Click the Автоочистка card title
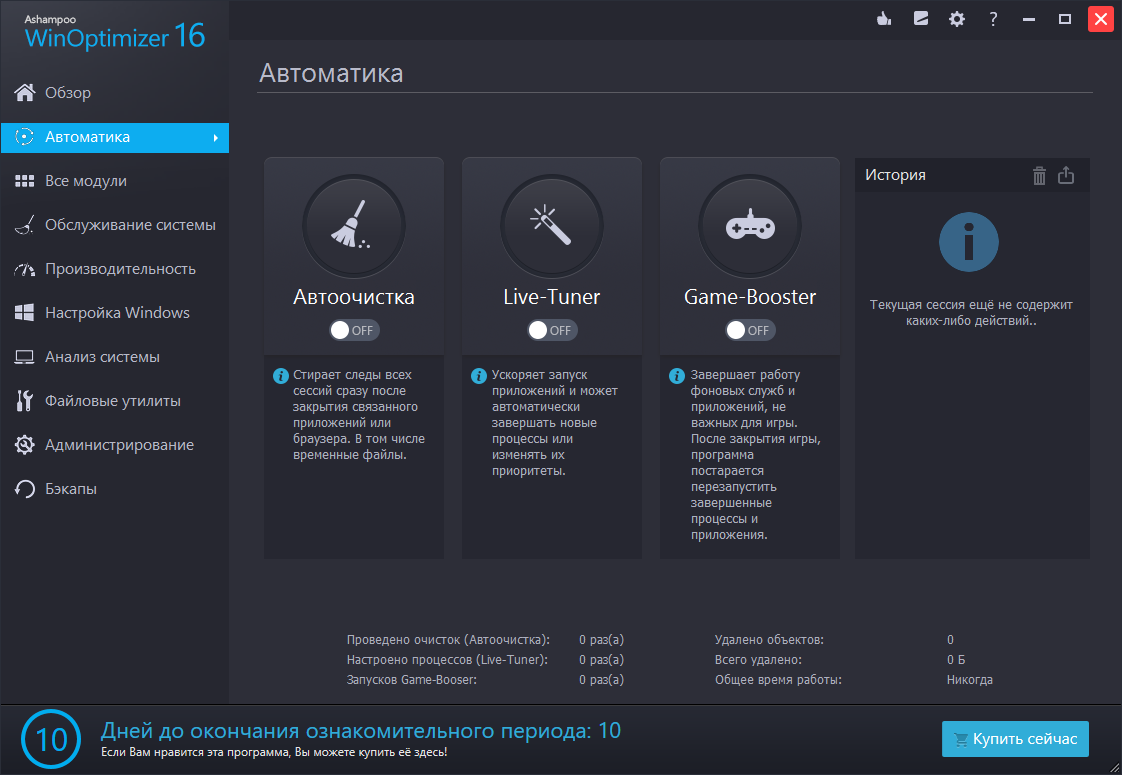The height and width of the screenshot is (775, 1122). point(353,297)
